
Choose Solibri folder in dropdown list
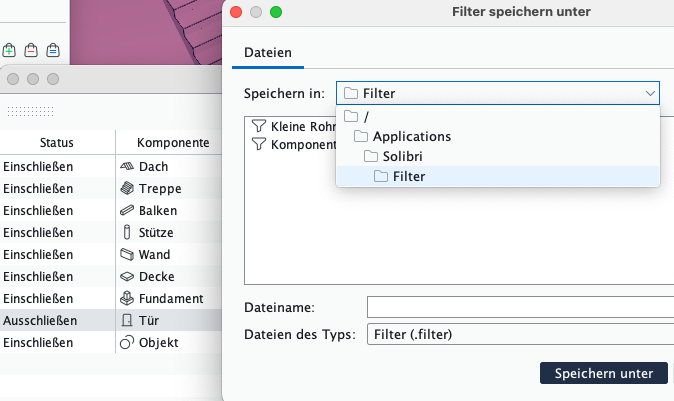498,156
